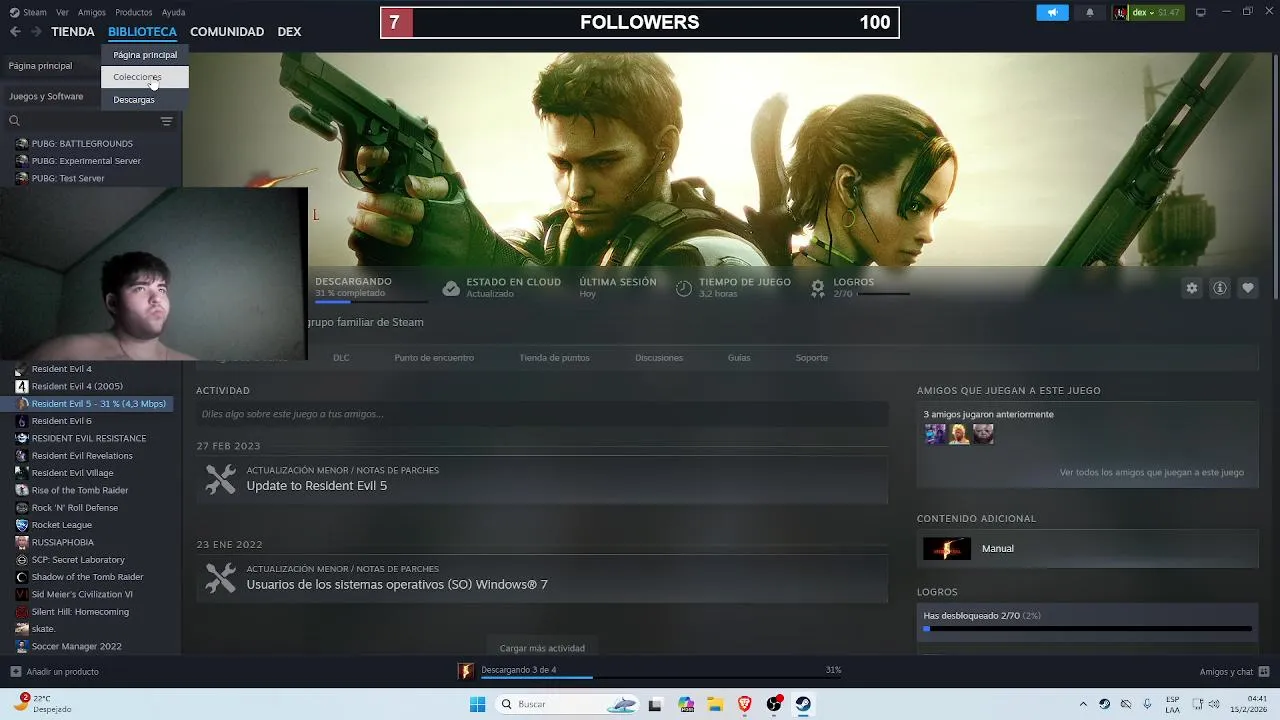Switch to Big Picture mode icon
1280x720 pixels.
(x=1201, y=12)
